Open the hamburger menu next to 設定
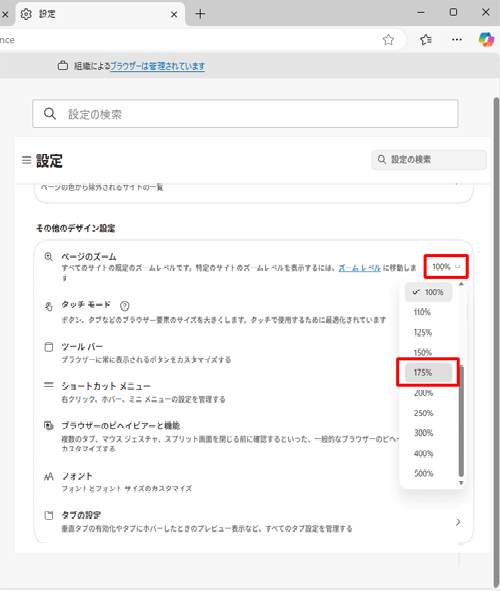 (x=26, y=160)
